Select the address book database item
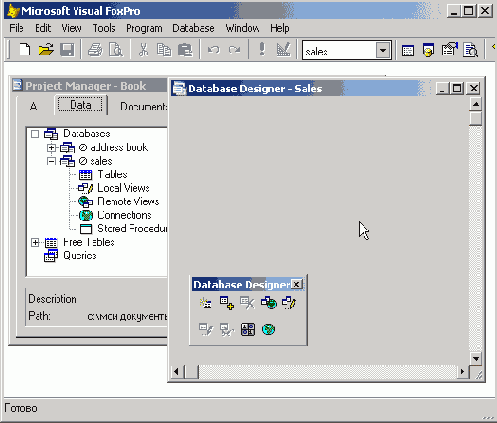 pyautogui.click(x=119, y=147)
